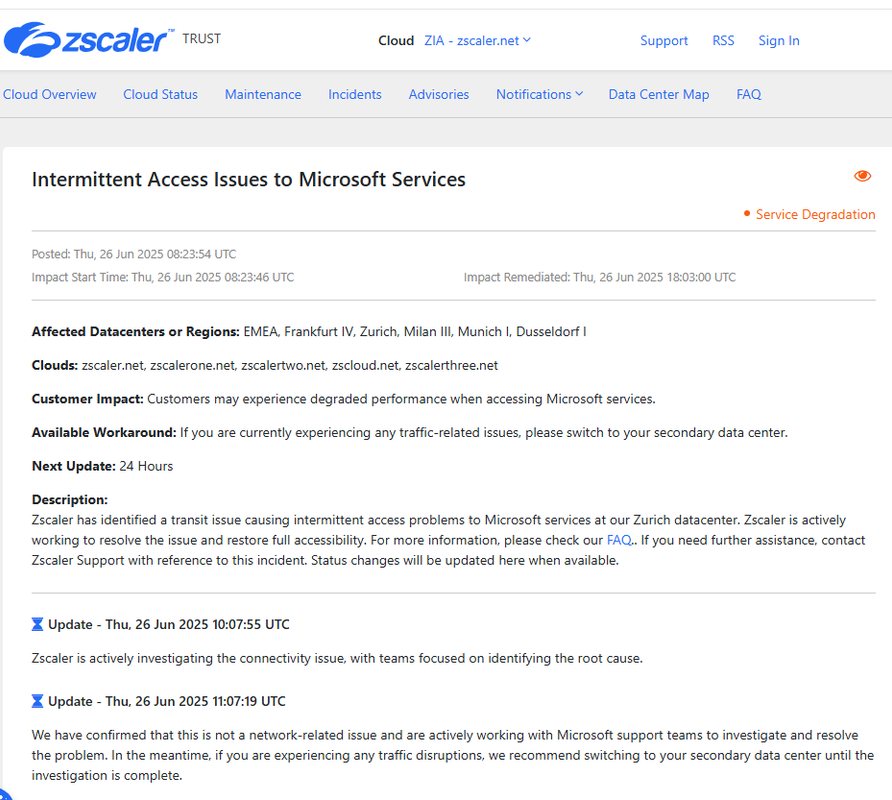Click FAQ in the navigation bar
Screen dimensions: 892x800
(x=749, y=94)
